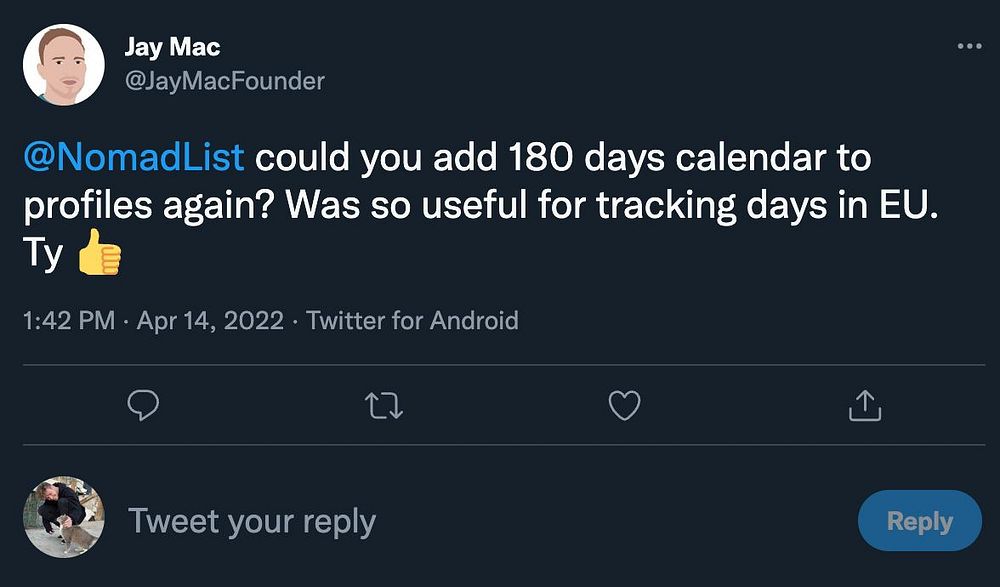1000x587 pixels.
Task: Click the 1:42 PM time link
Action: coord(66,321)
